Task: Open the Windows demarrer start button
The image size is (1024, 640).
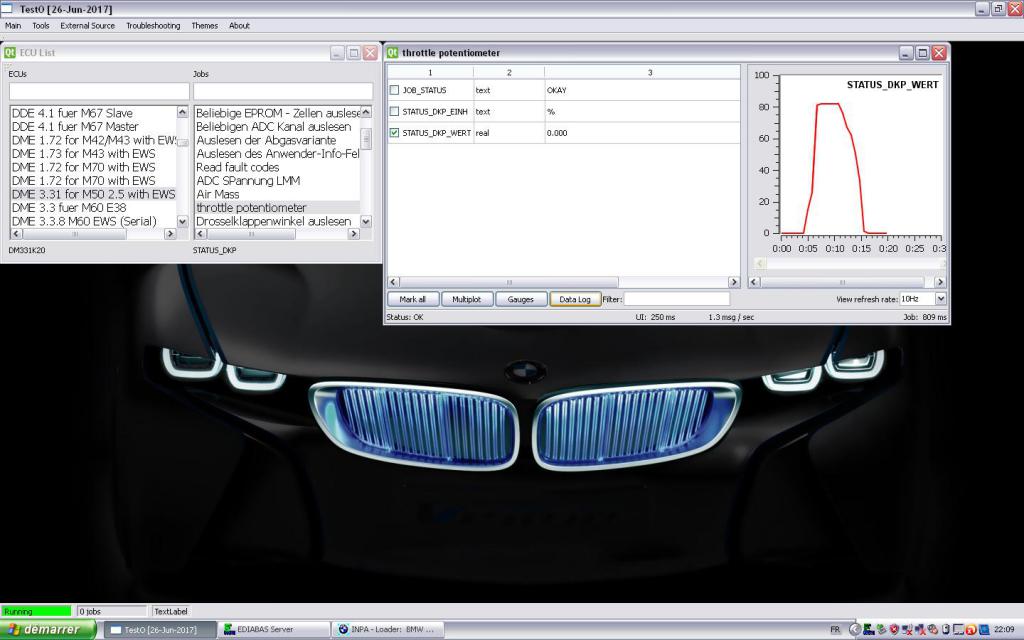Action: 48,630
